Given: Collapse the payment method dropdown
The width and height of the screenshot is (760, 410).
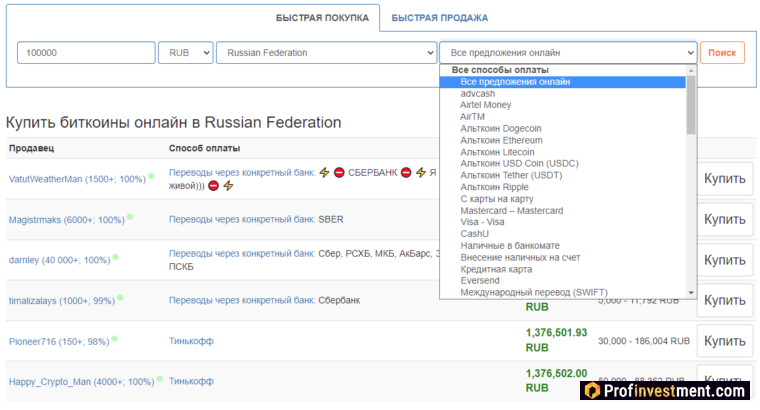Looking at the screenshot, I should [568, 52].
